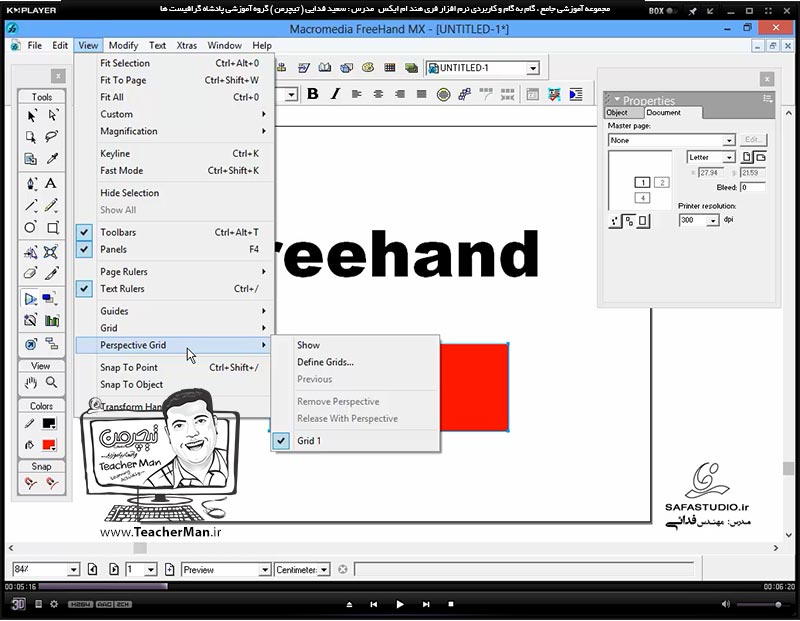Select the Hand tool
Screen dimensions: 800x621
pyautogui.click(x=31, y=383)
